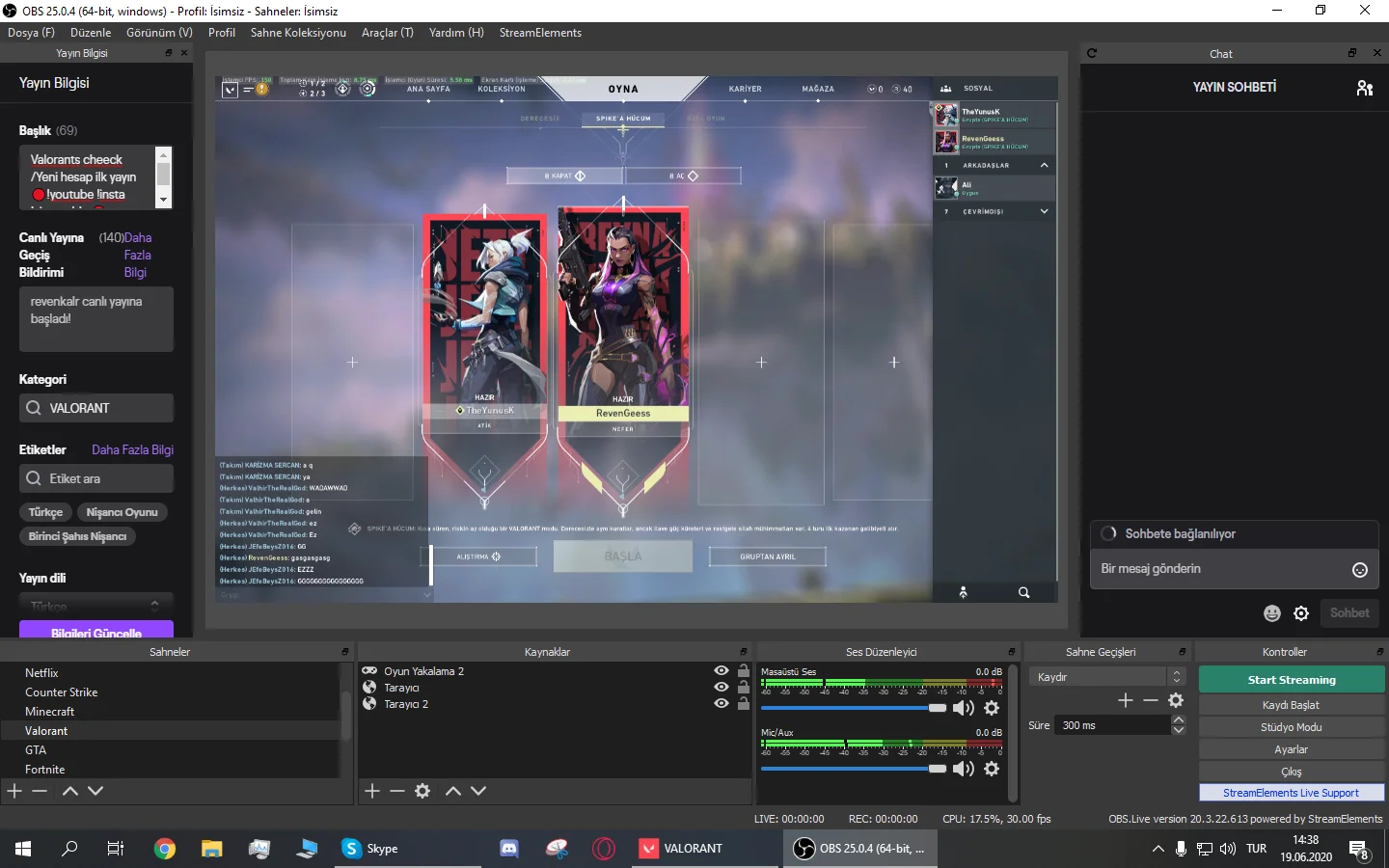Open emoji picker in message box
1389x868 pixels.
coord(1360,570)
